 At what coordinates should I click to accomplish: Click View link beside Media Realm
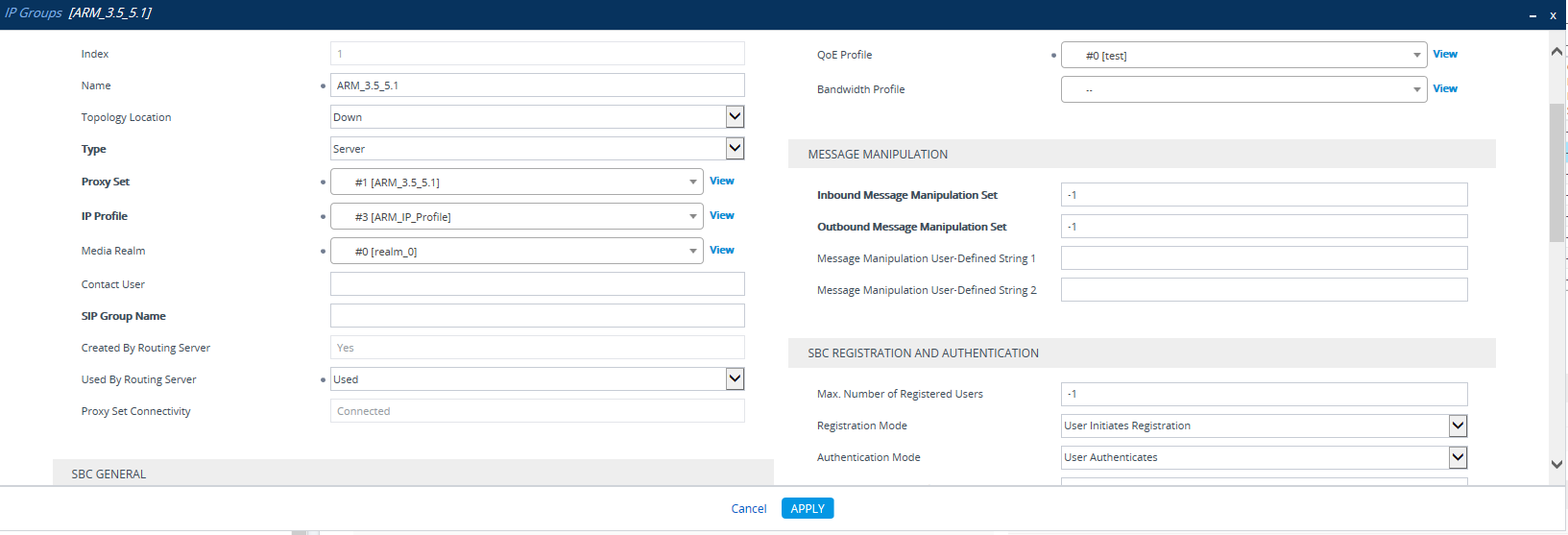coord(722,250)
